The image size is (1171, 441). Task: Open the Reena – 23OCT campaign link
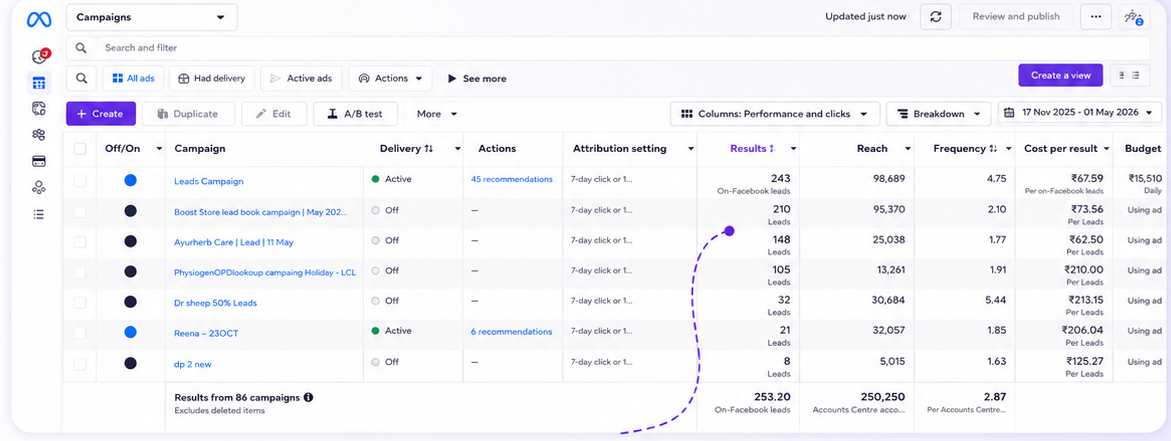[205, 334]
